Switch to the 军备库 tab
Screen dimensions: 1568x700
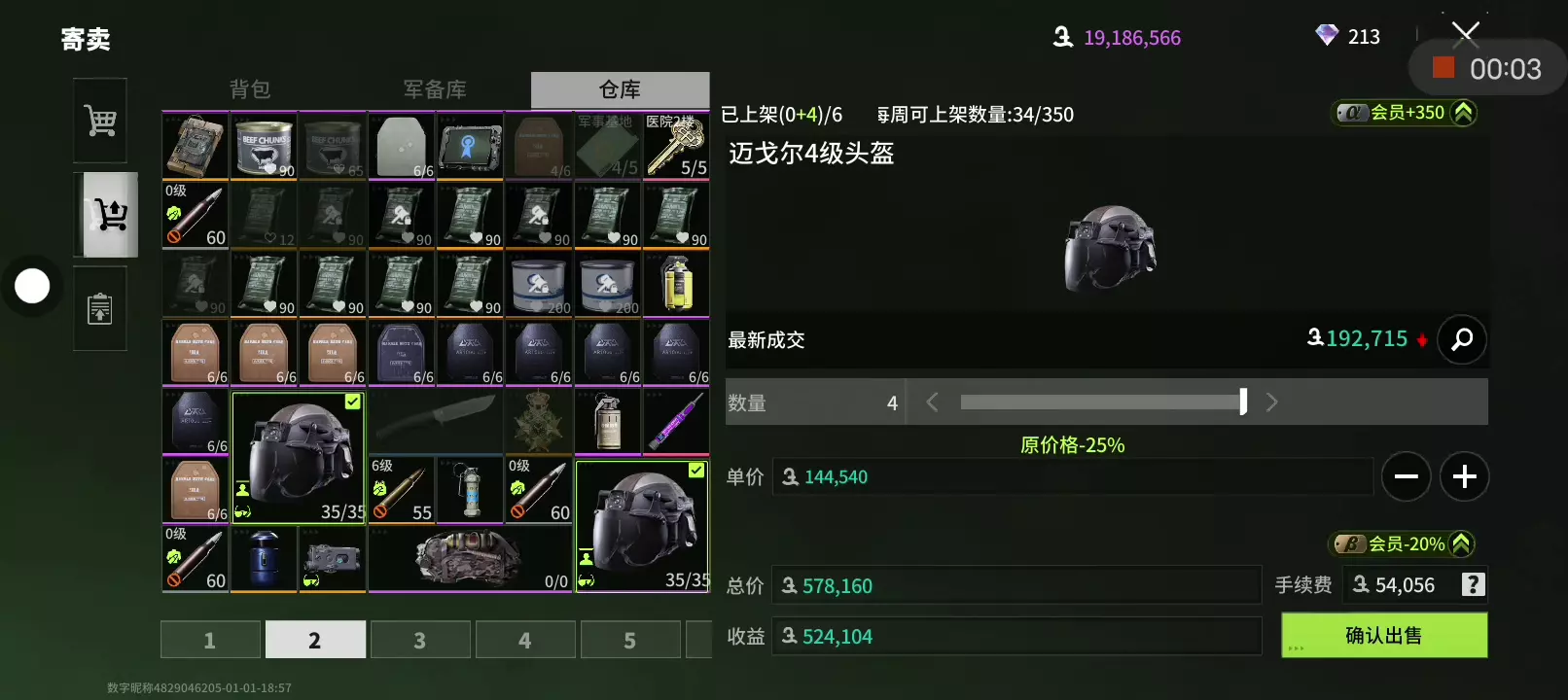tap(435, 89)
